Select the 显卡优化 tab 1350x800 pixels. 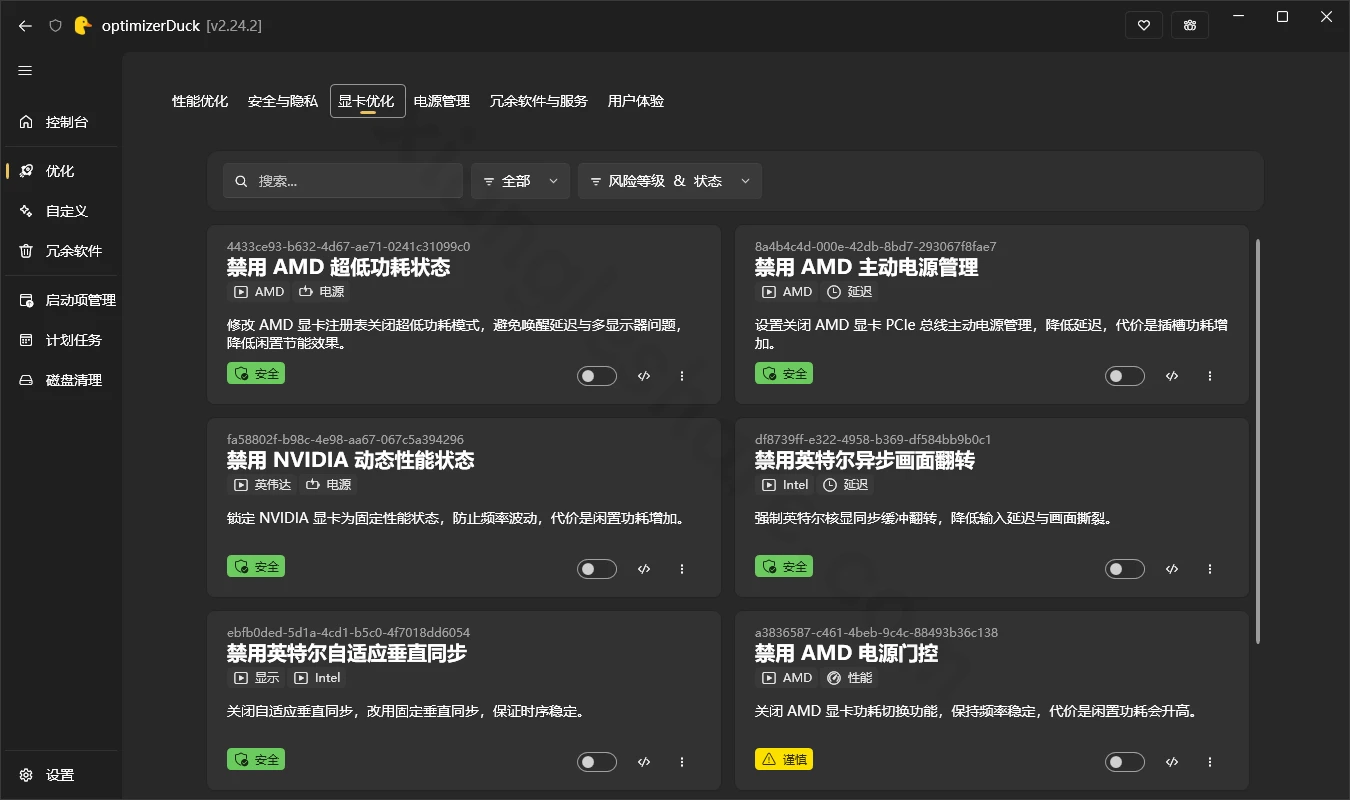click(367, 101)
